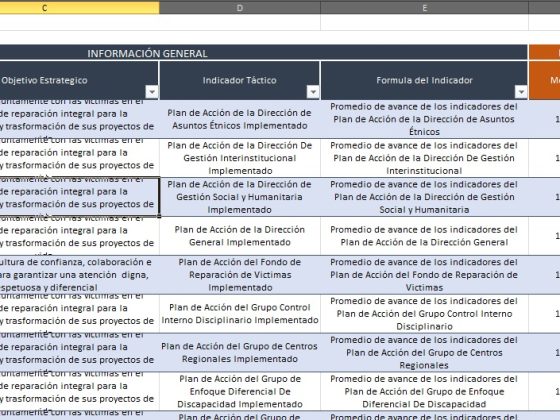Select the Gestión Interinstitucional Implementado indicator cell

[240, 158]
